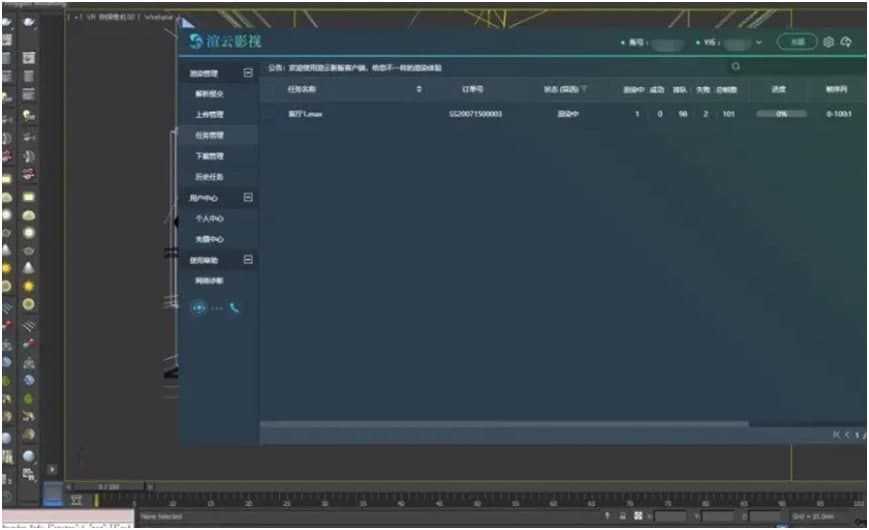The width and height of the screenshot is (869, 530).
Task: Expand the balance dropdown chevron in header
Action: [759, 42]
